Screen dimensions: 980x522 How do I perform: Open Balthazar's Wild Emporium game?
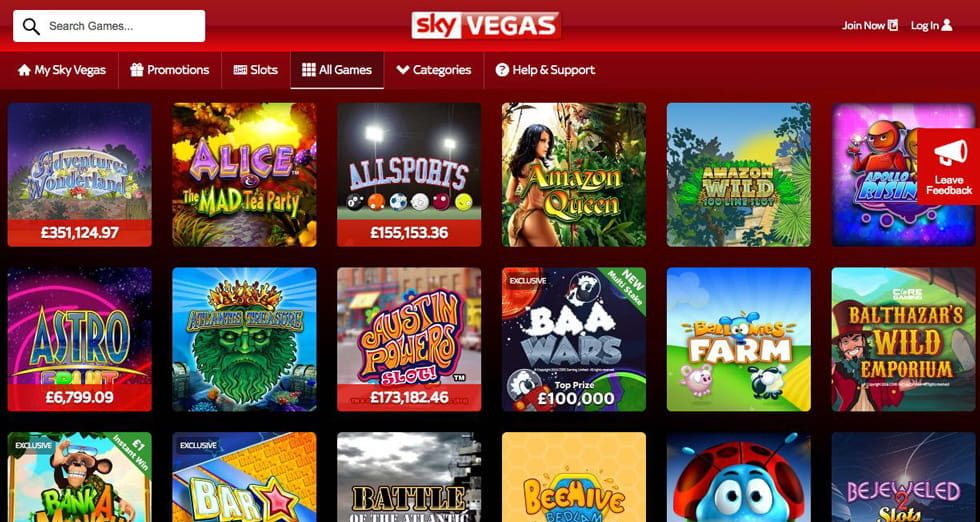(x=904, y=339)
